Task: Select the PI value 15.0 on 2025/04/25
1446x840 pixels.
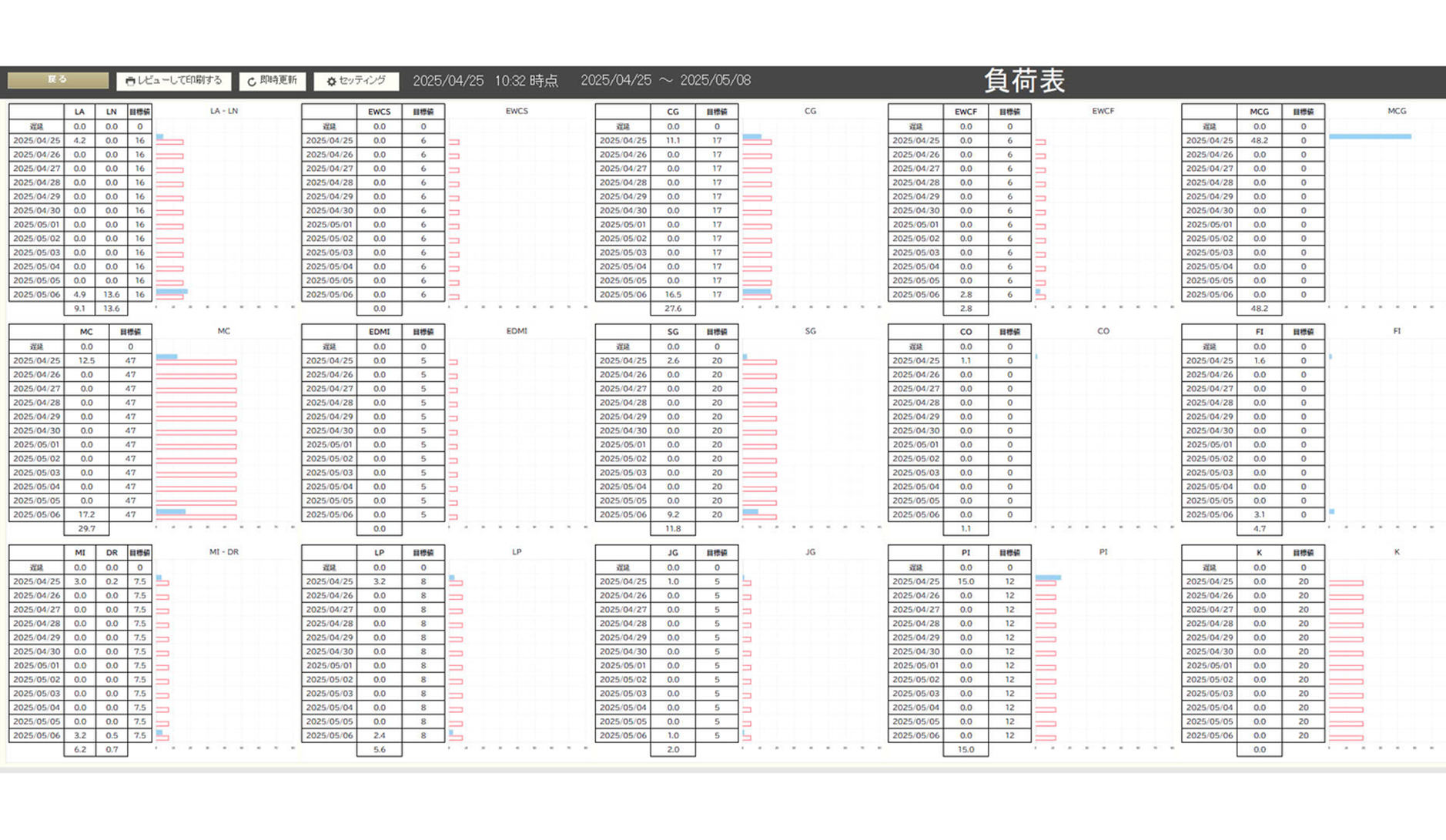Action: [966, 582]
